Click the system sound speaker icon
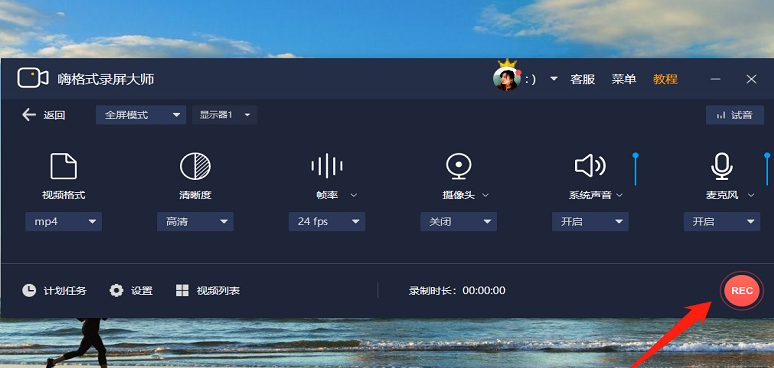Image resolution: width=774 pixels, height=368 pixels. pos(590,166)
